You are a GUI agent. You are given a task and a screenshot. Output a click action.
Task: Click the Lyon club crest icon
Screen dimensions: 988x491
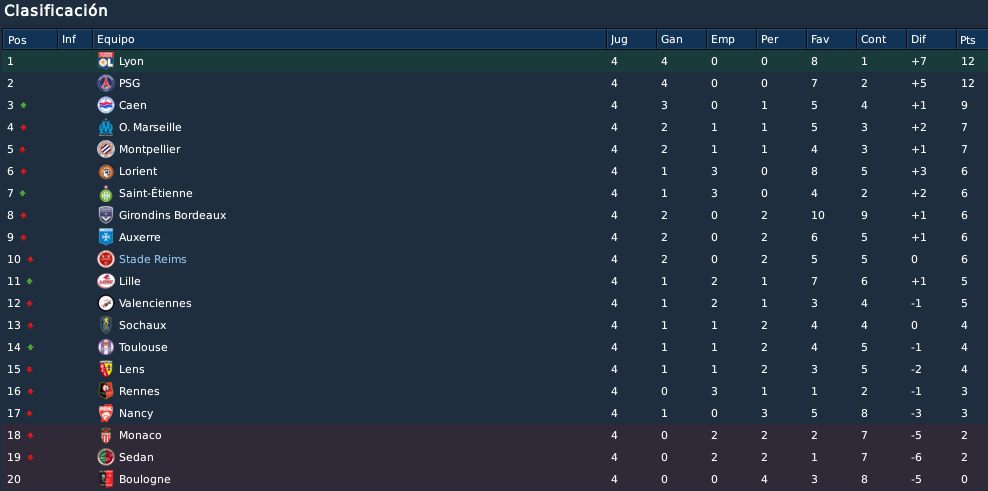[106, 61]
